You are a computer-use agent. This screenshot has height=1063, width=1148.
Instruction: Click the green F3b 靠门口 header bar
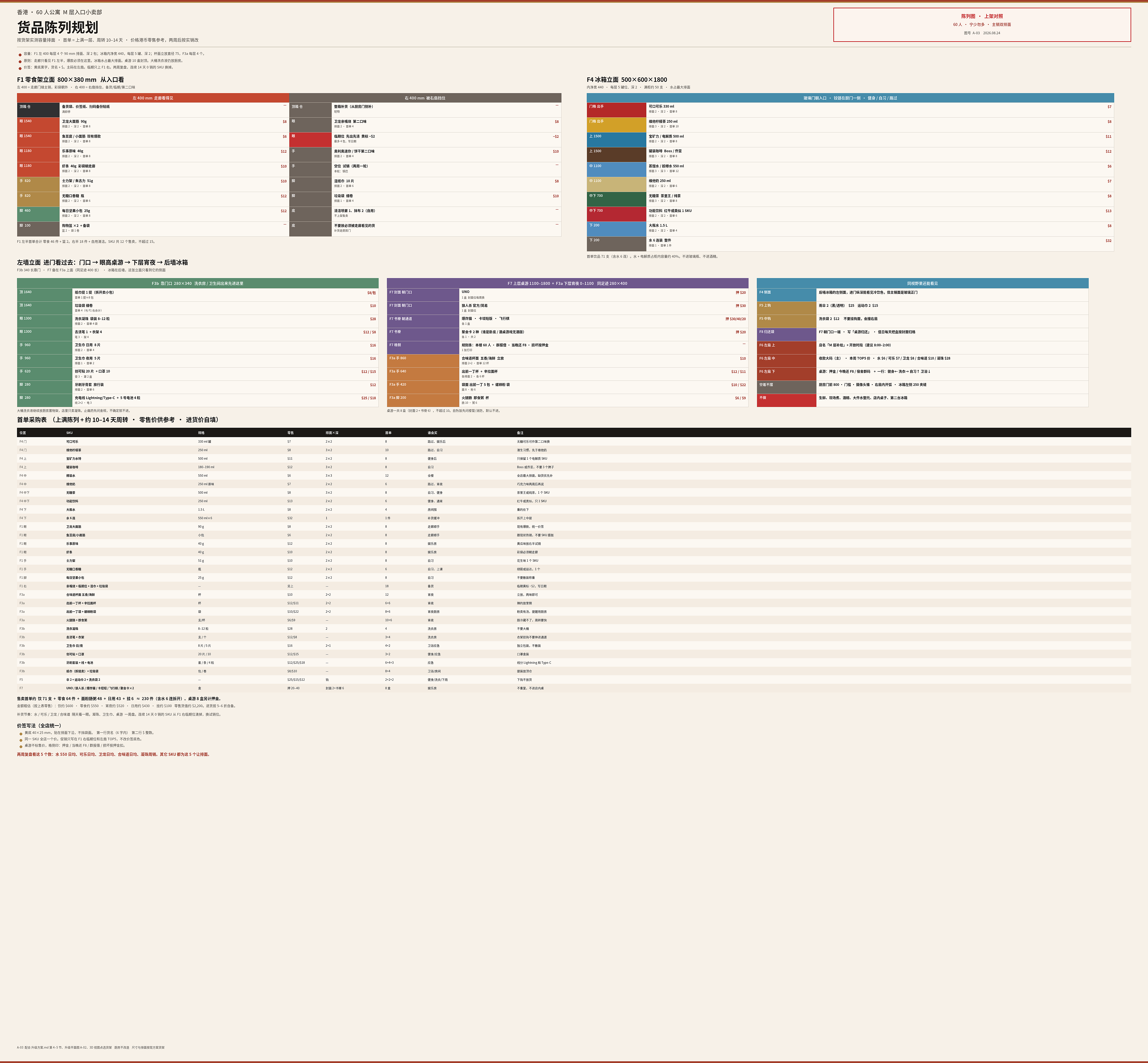click(198, 283)
